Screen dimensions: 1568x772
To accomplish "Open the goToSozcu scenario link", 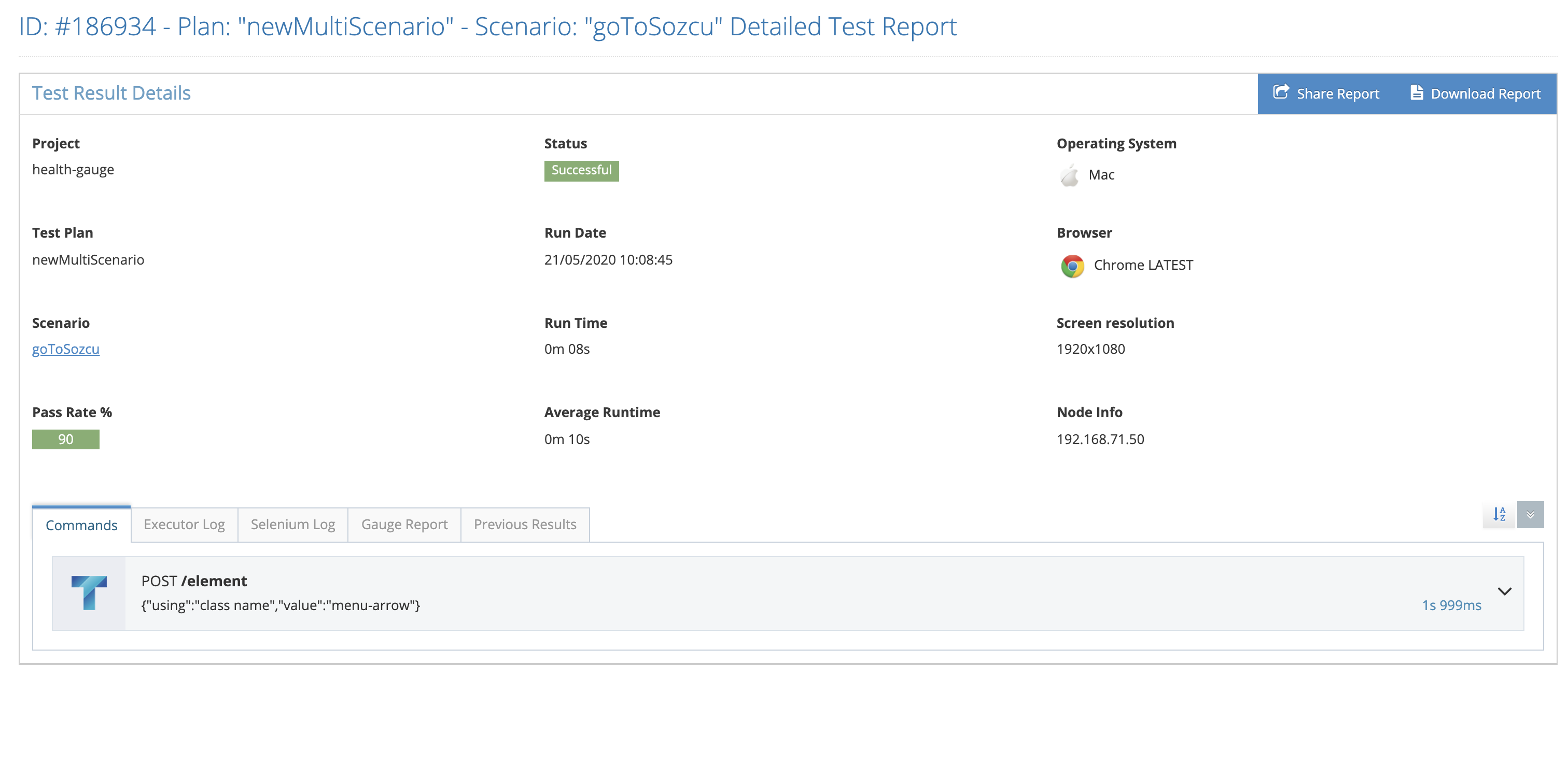I will [66, 349].
